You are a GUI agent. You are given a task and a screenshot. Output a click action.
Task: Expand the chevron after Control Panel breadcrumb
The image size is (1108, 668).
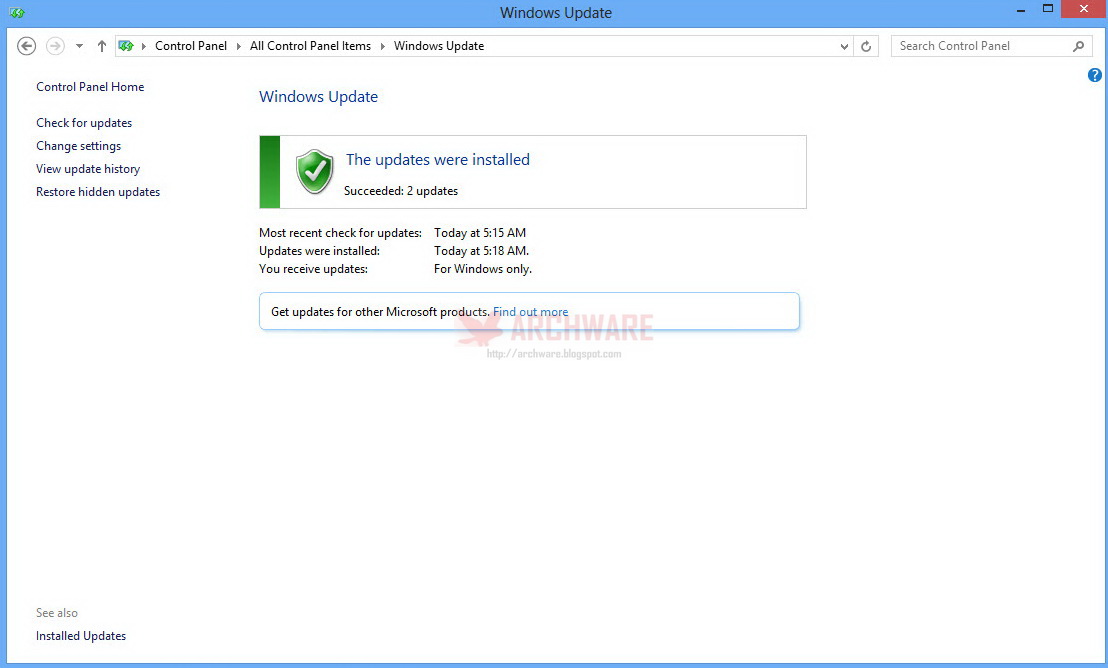pyautogui.click(x=239, y=46)
